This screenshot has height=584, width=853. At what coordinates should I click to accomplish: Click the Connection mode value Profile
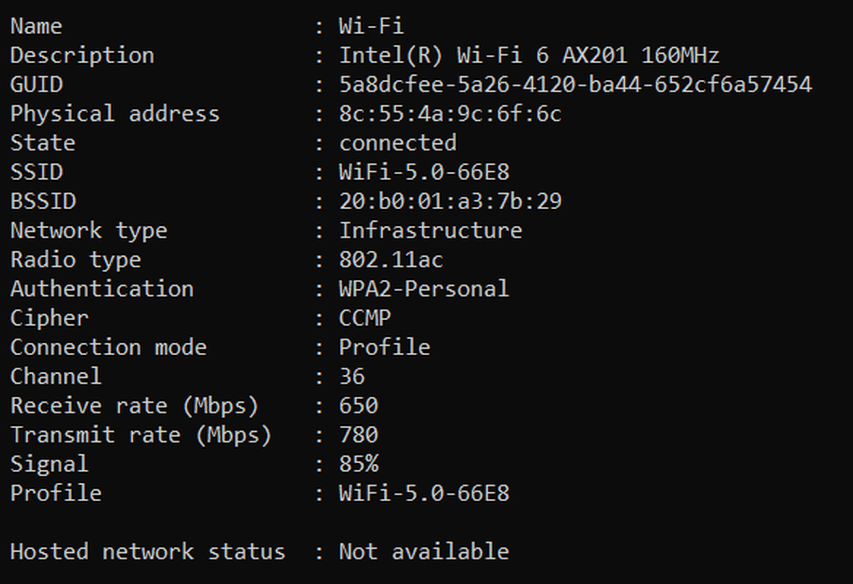pos(385,347)
